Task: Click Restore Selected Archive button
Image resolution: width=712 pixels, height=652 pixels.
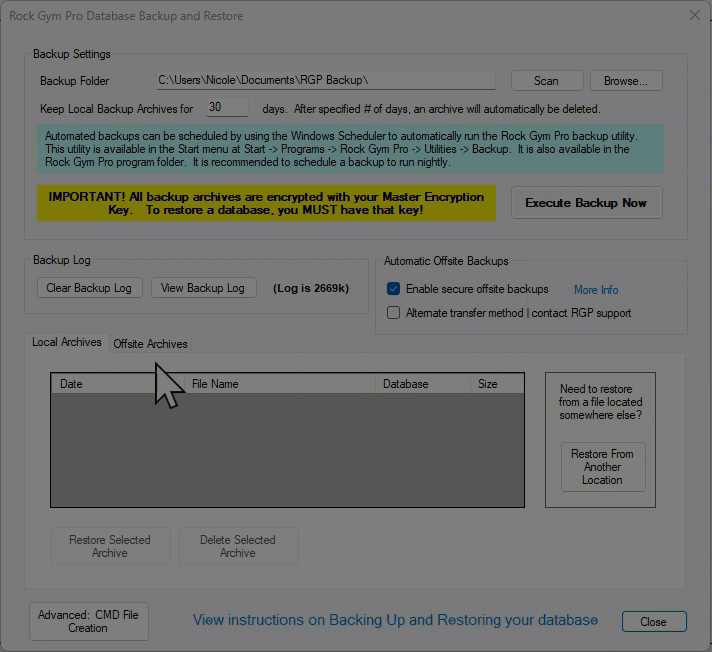Action: coord(110,546)
